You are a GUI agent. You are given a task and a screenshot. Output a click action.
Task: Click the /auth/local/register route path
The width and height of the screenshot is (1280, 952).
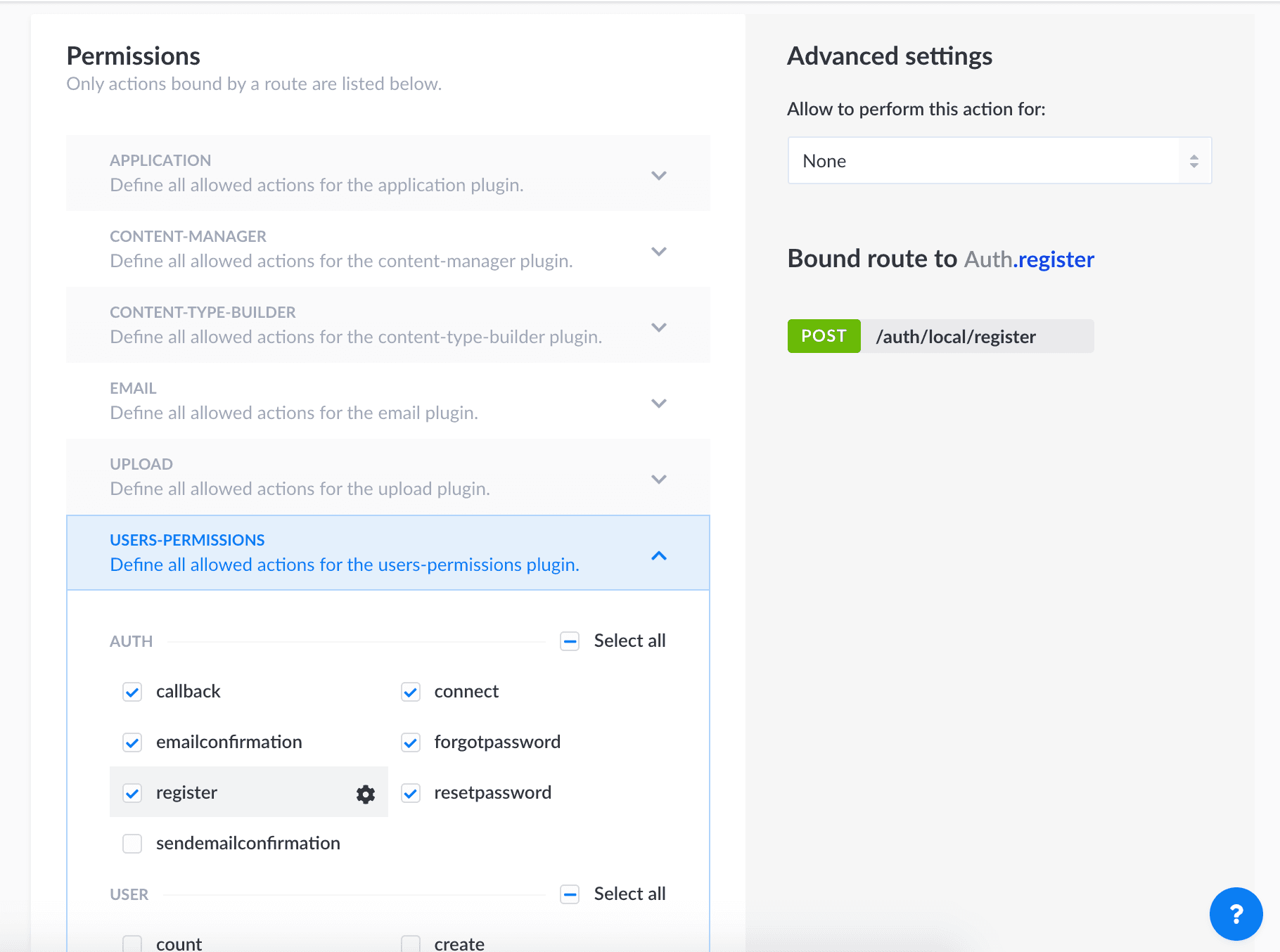coord(956,337)
